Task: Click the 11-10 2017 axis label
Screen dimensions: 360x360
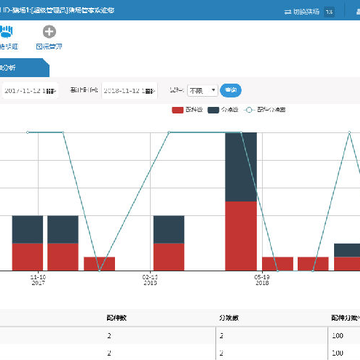Action: click(x=38, y=280)
